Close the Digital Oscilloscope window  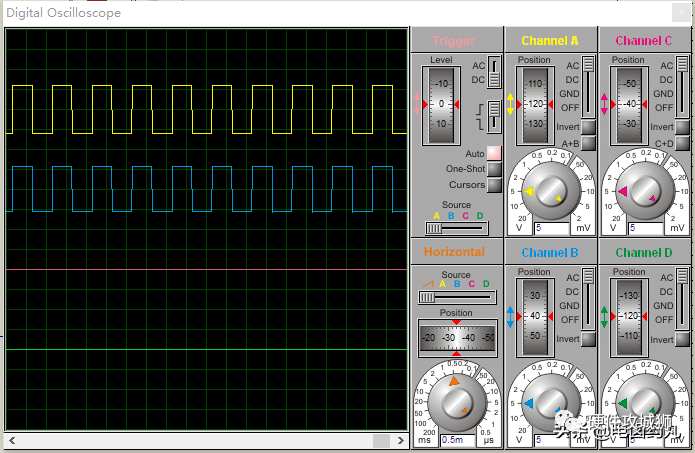pos(680,12)
